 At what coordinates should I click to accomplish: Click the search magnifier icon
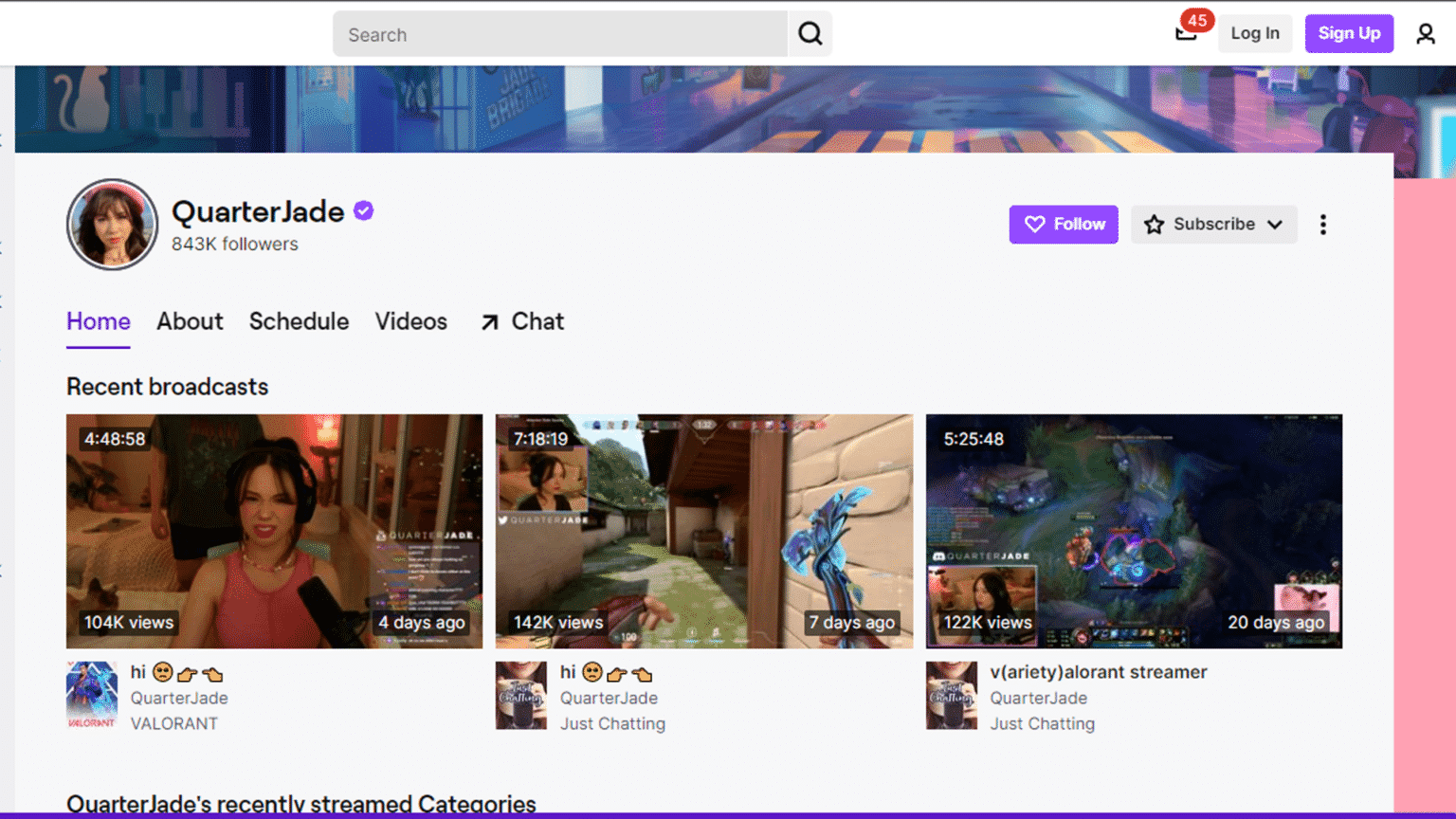tap(810, 34)
